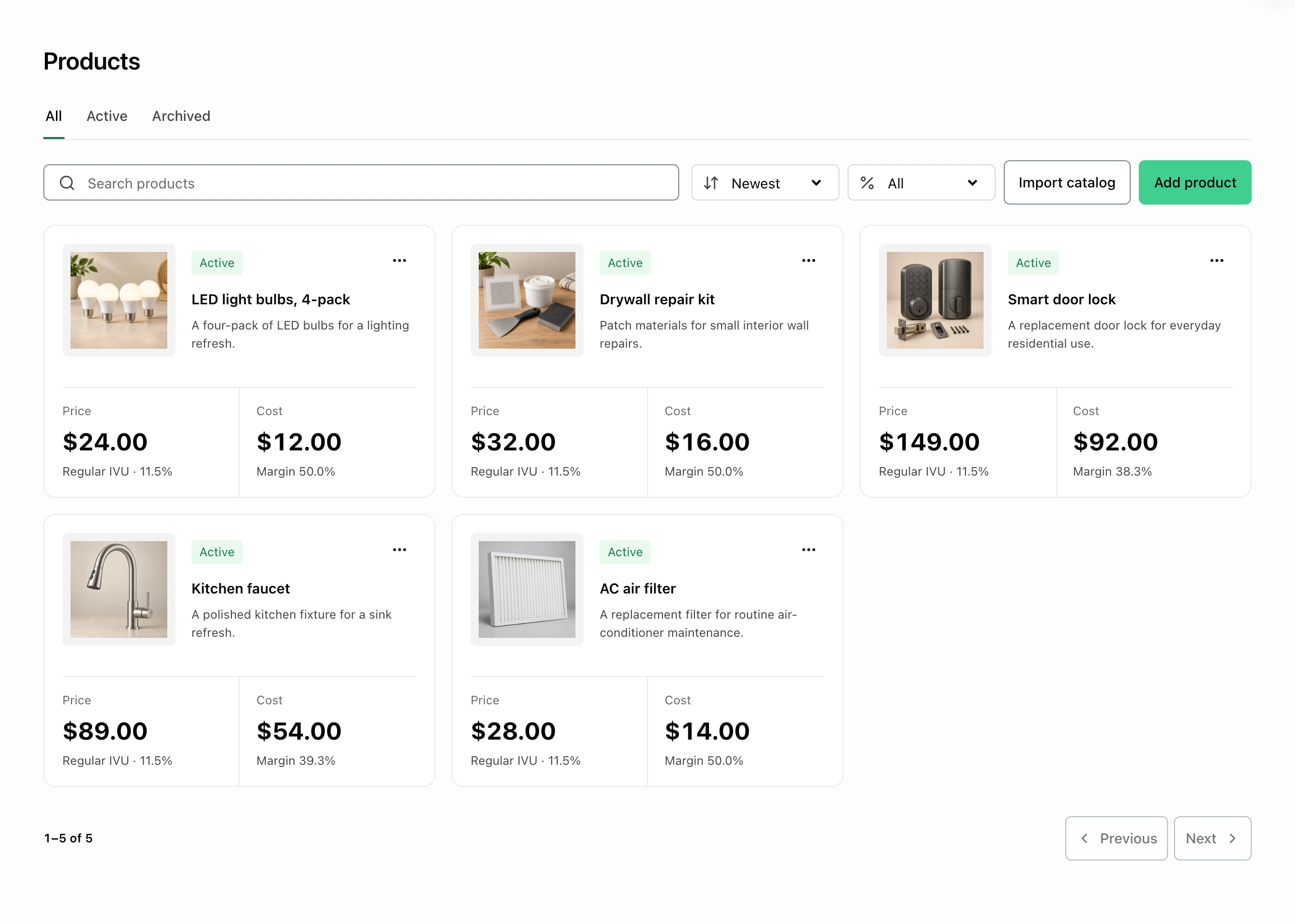The width and height of the screenshot is (1295, 924).
Task: Click the Kitchen faucet title
Action: tap(240, 588)
